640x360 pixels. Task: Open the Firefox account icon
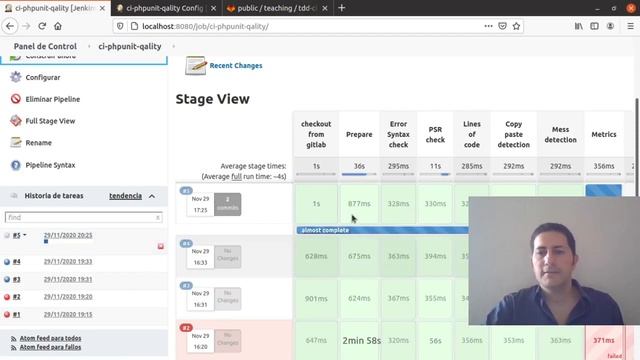(610, 26)
